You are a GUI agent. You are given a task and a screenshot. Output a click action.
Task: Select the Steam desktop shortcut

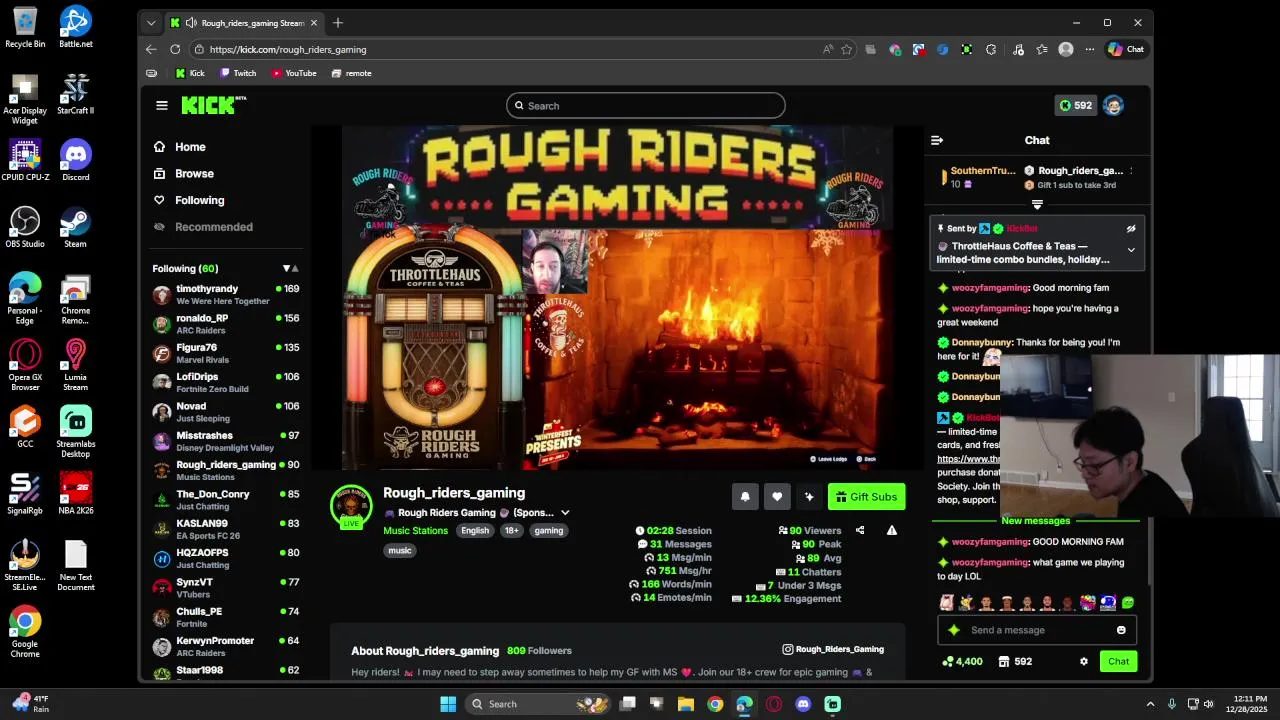(x=75, y=227)
